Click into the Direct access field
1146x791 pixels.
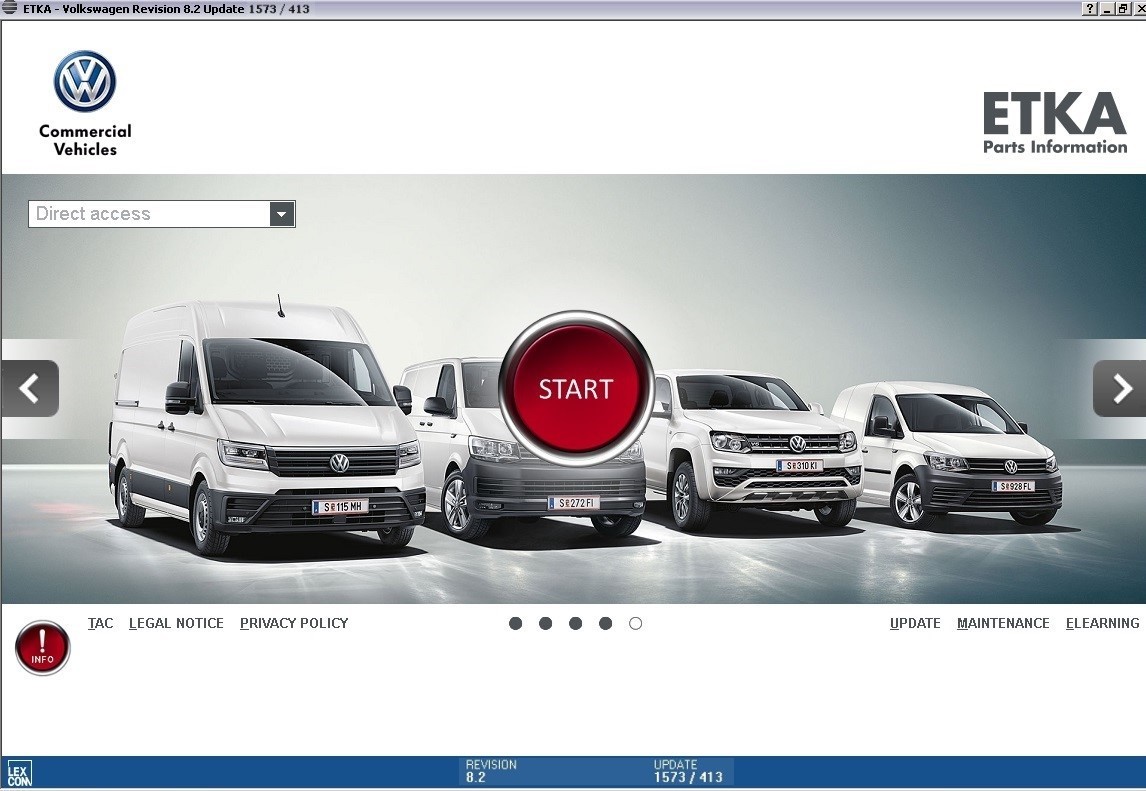(x=149, y=214)
